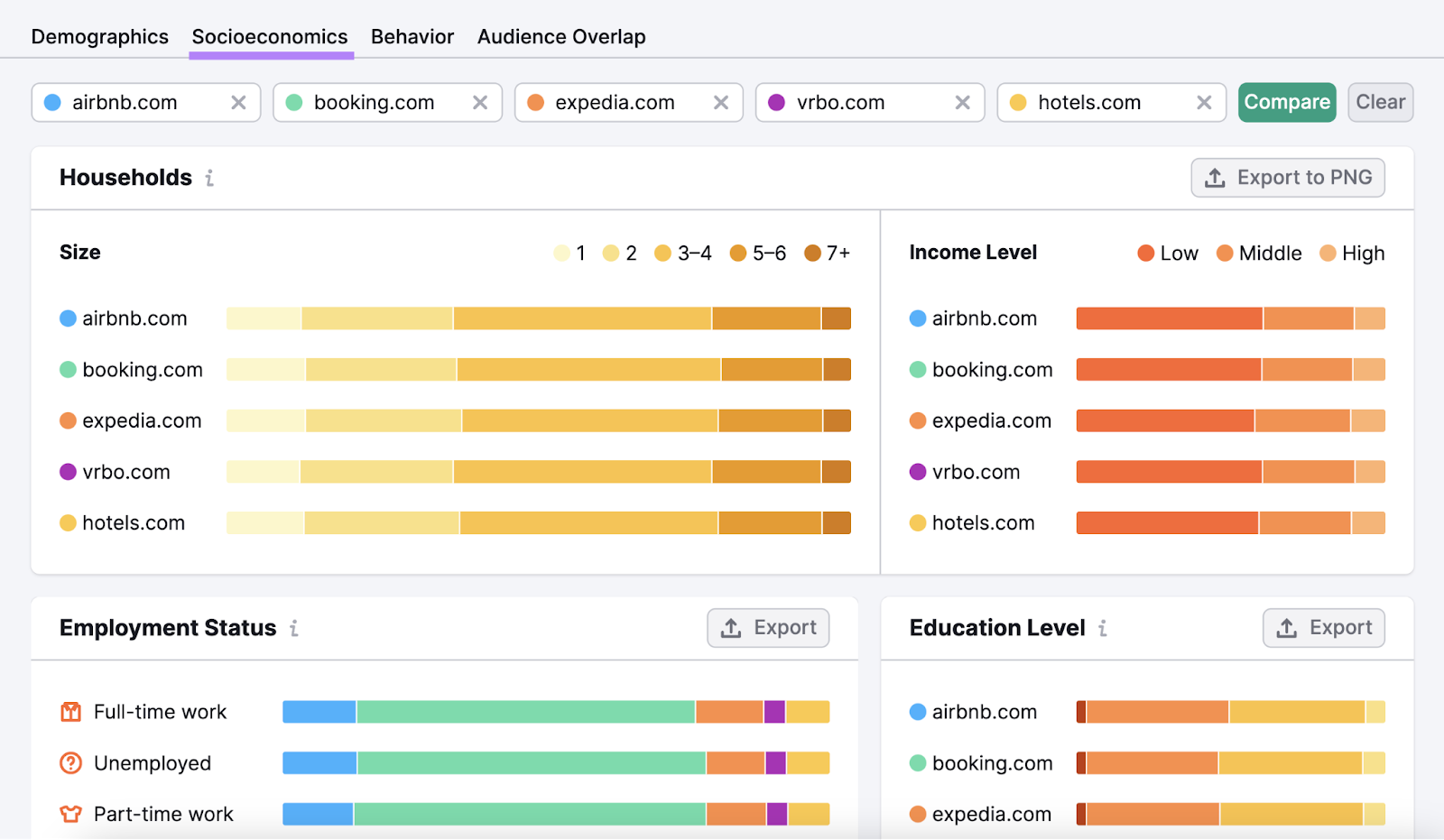1444x840 pixels.
Task: Click the Export to PNG icon for Households
Action: click(1214, 178)
